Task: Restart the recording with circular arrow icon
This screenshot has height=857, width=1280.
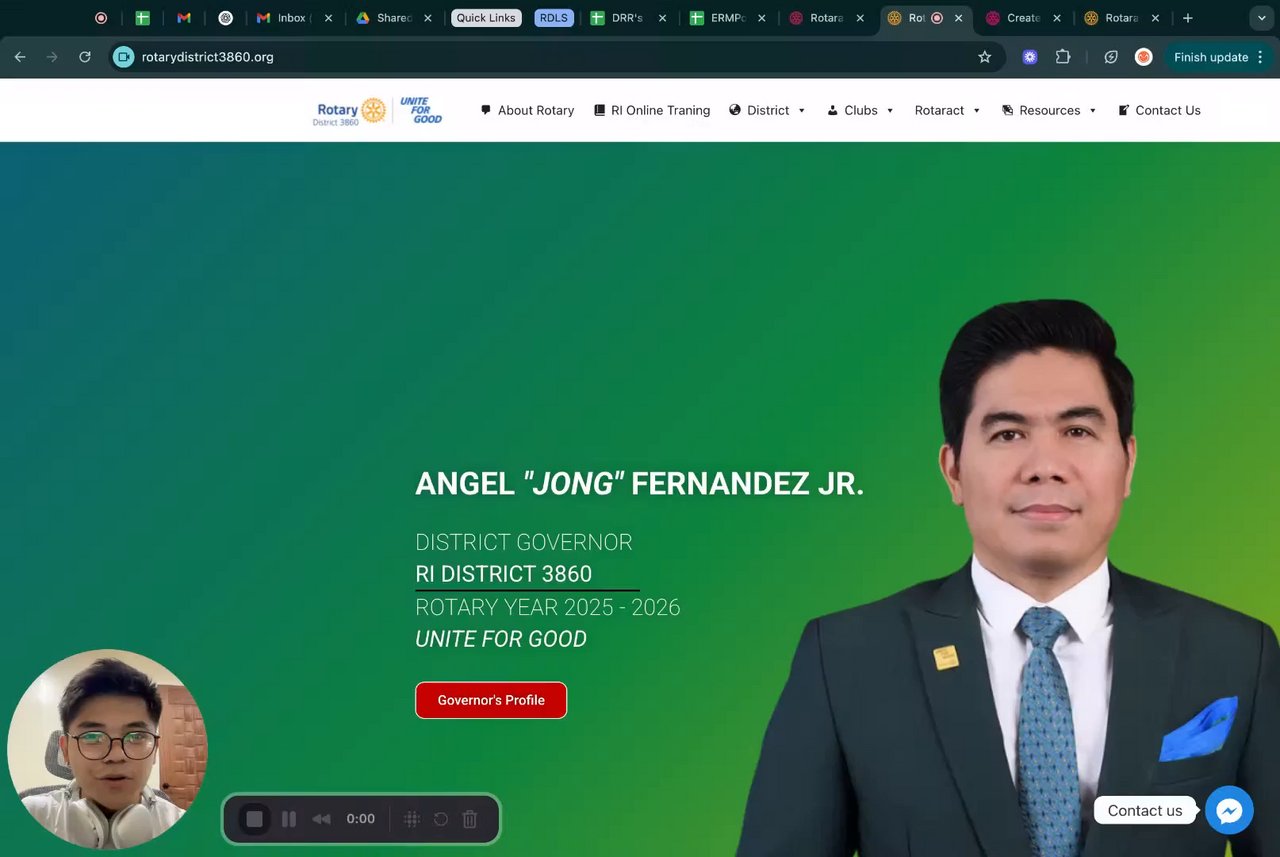Action: [x=441, y=819]
